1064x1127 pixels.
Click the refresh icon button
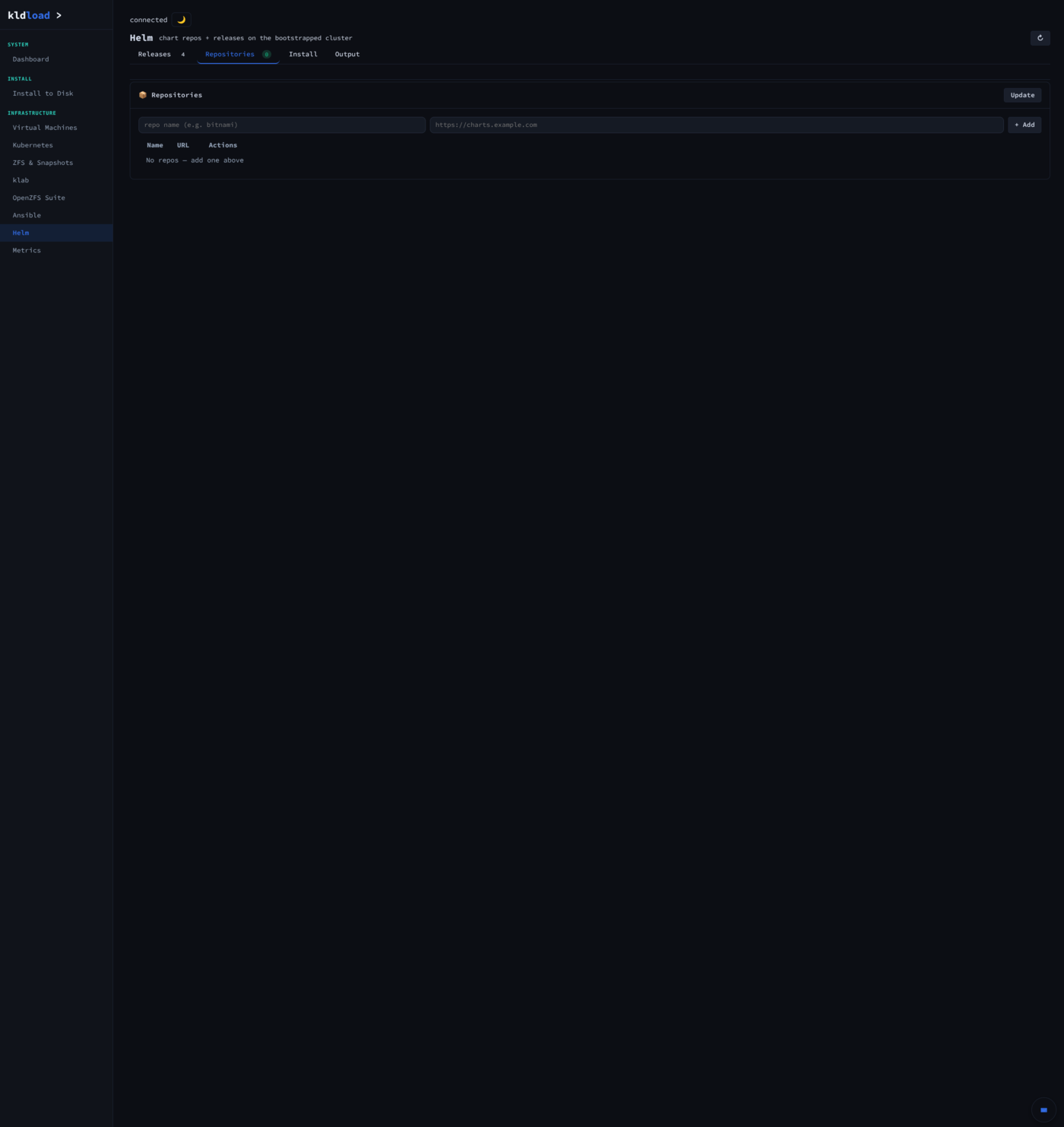[x=1040, y=38]
